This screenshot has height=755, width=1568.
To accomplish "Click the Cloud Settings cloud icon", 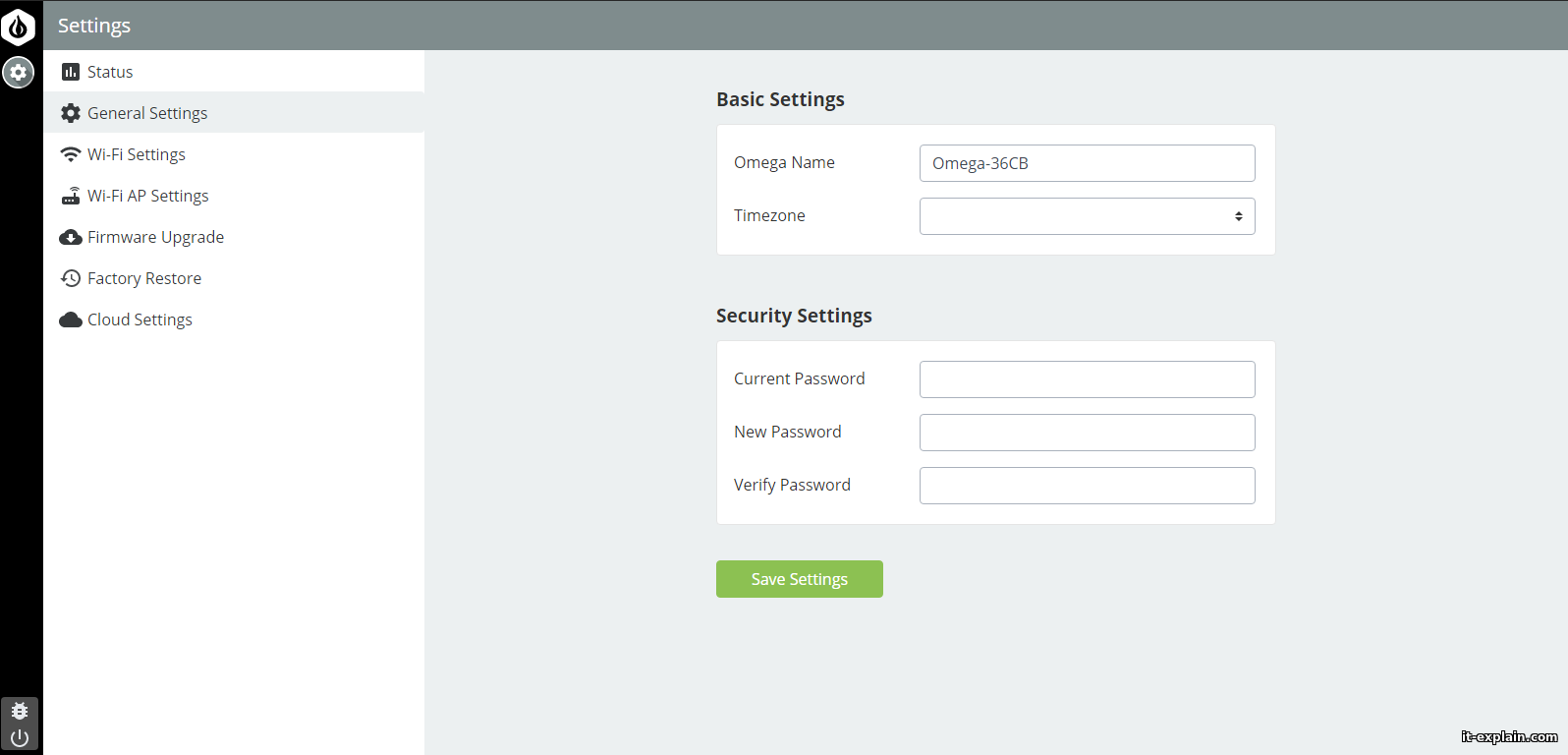I will 71,319.
